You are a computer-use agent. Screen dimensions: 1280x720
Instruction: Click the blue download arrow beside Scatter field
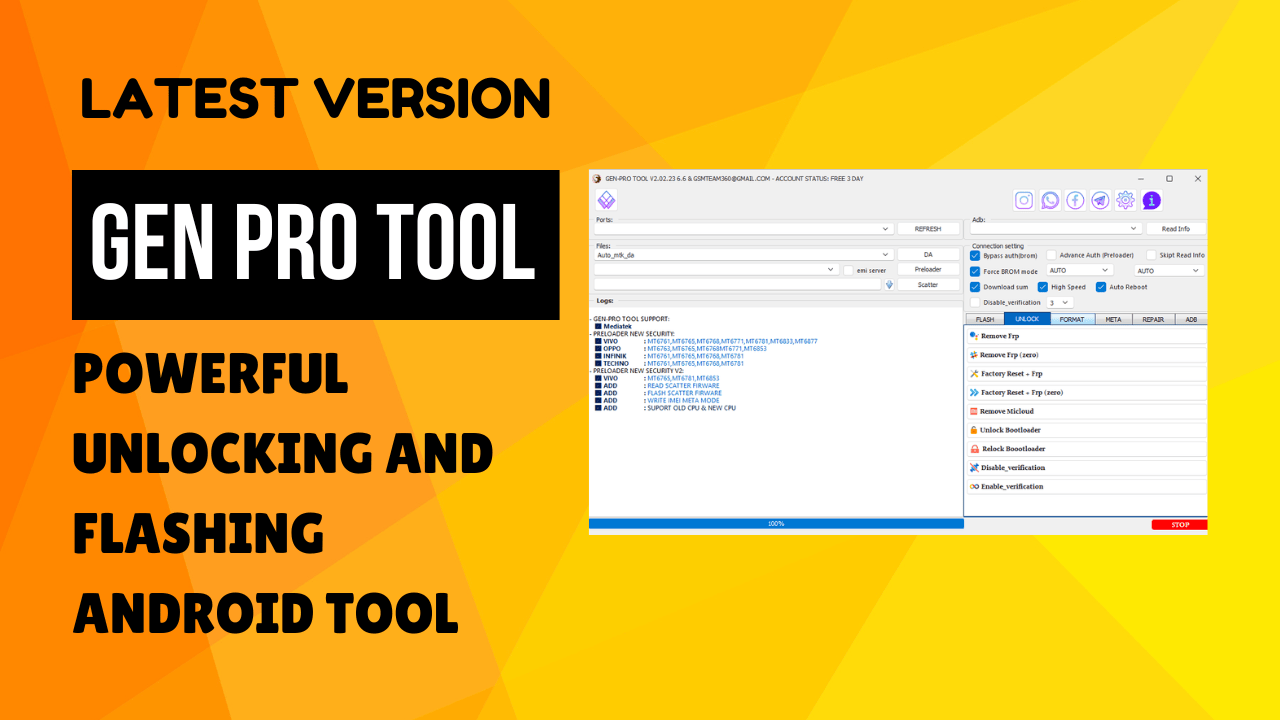(889, 284)
